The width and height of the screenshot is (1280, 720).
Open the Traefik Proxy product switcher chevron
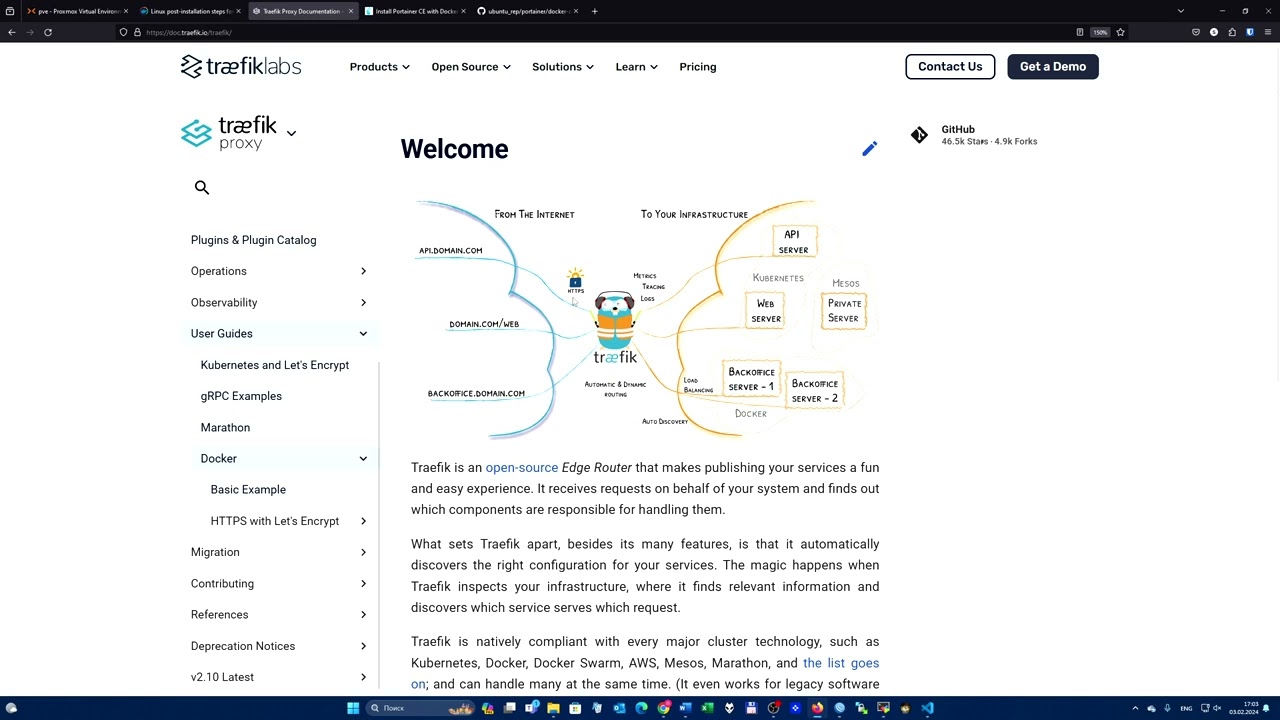291,133
